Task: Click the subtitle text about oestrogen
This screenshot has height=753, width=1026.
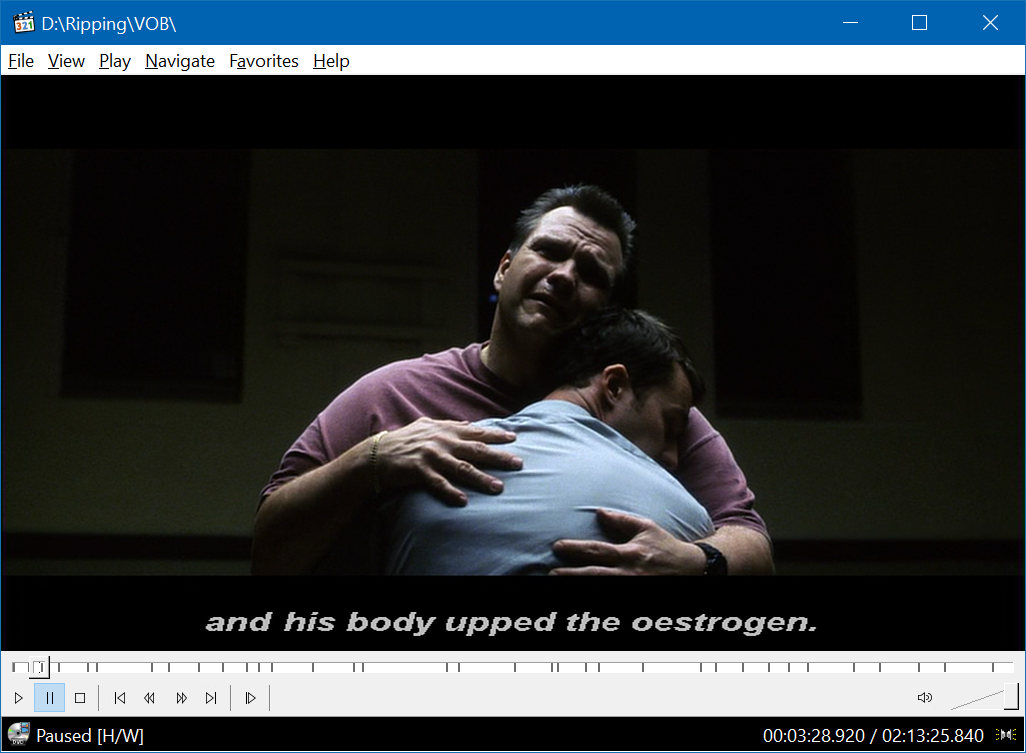Action: (x=512, y=622)
